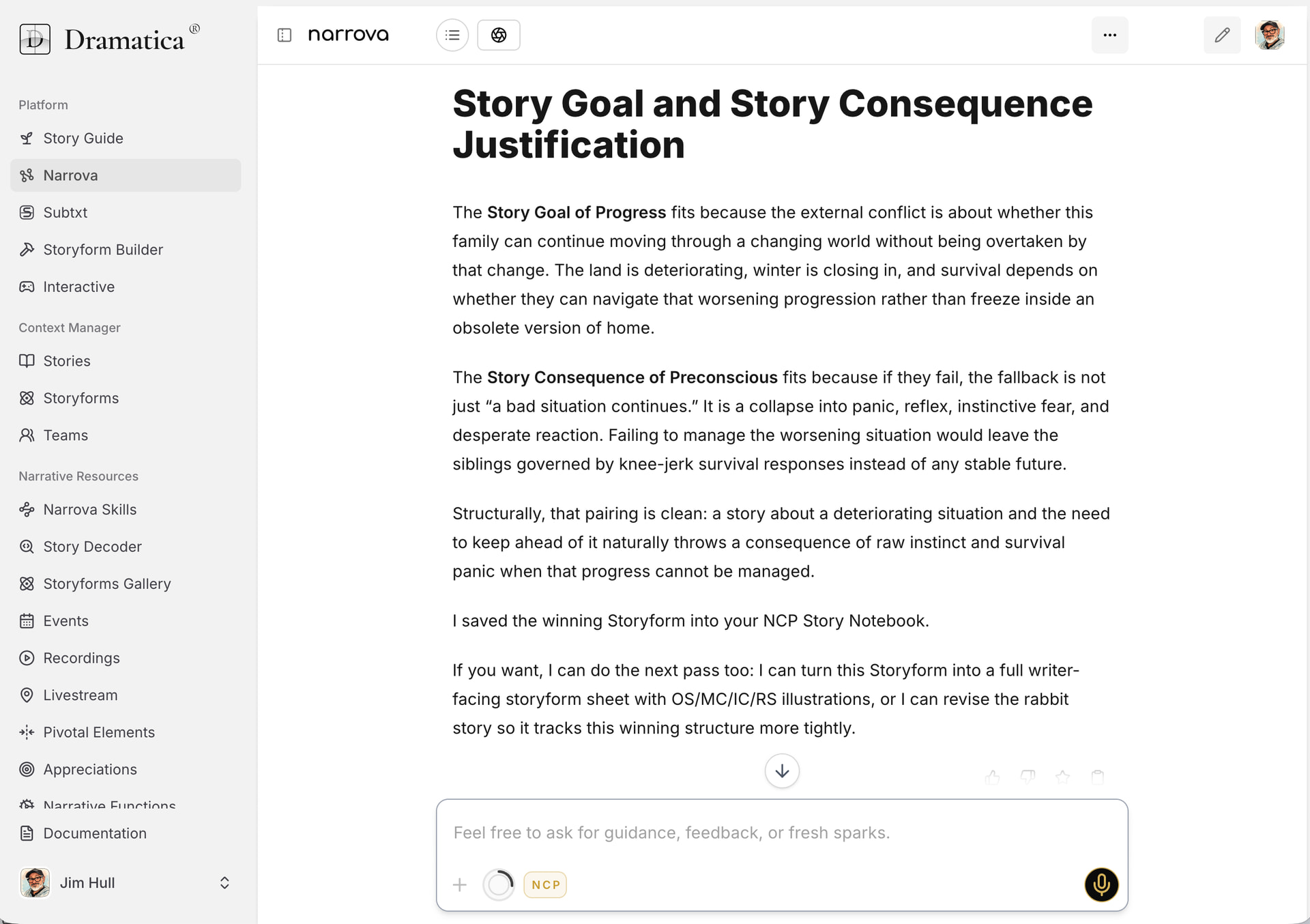Open profile avatar in top right
1310x924 pixels.
1269,35
